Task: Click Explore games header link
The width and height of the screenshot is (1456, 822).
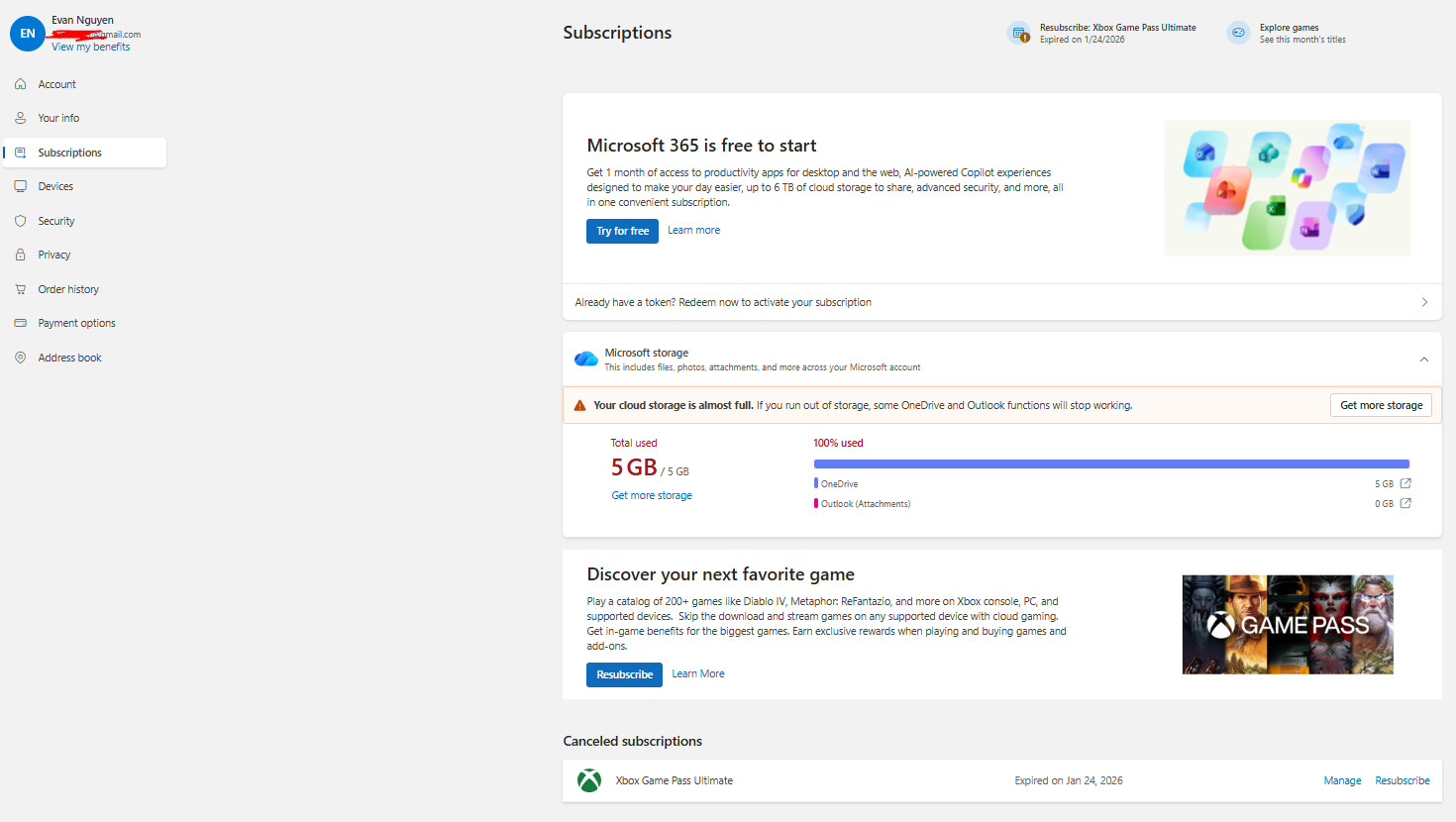Action: (x=1289, y=28)
